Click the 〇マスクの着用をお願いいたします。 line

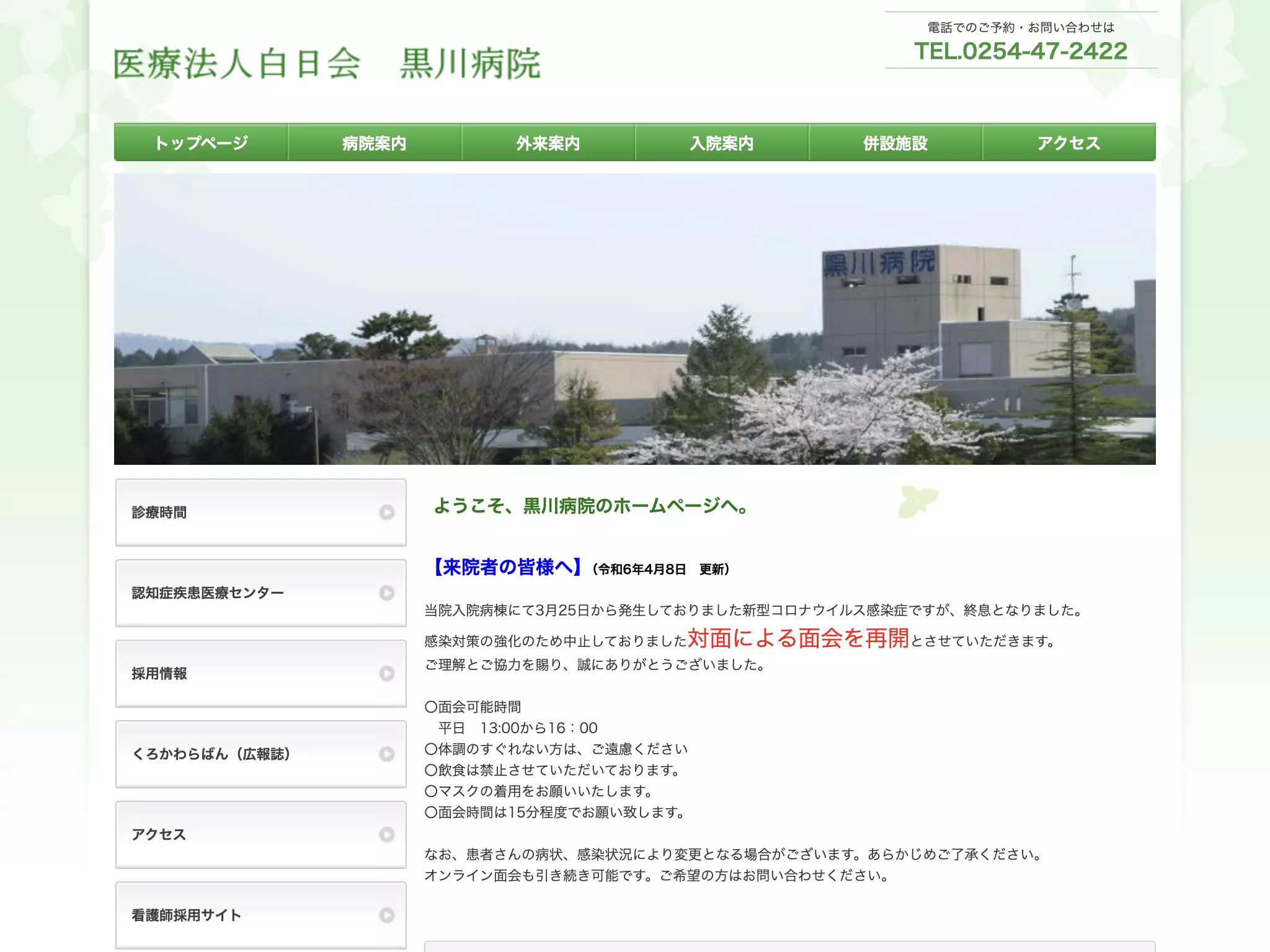pyautogui.click(x=539, y=791)
